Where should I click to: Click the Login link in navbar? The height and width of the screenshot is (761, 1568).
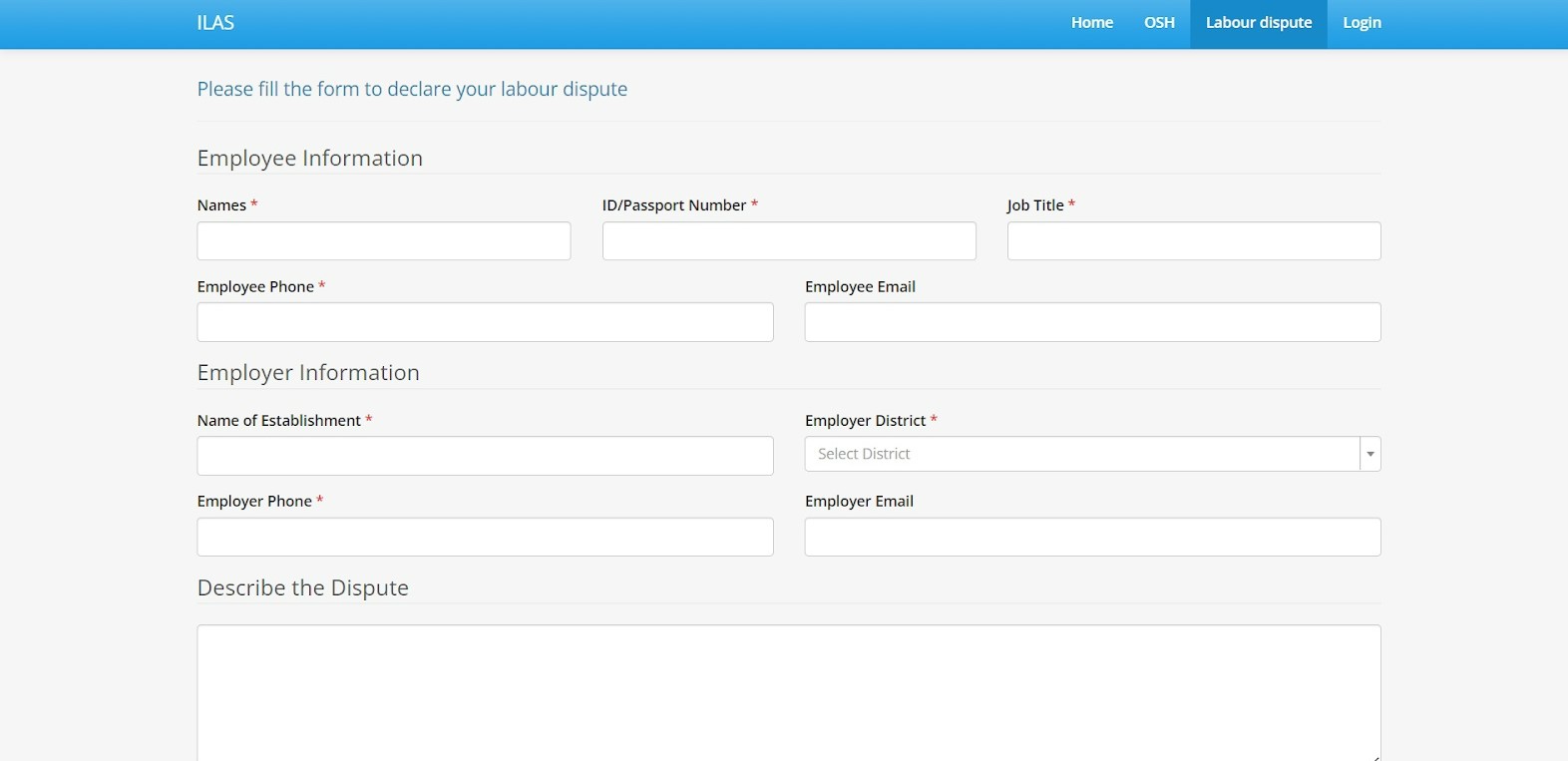click(x=1362, y=23)
